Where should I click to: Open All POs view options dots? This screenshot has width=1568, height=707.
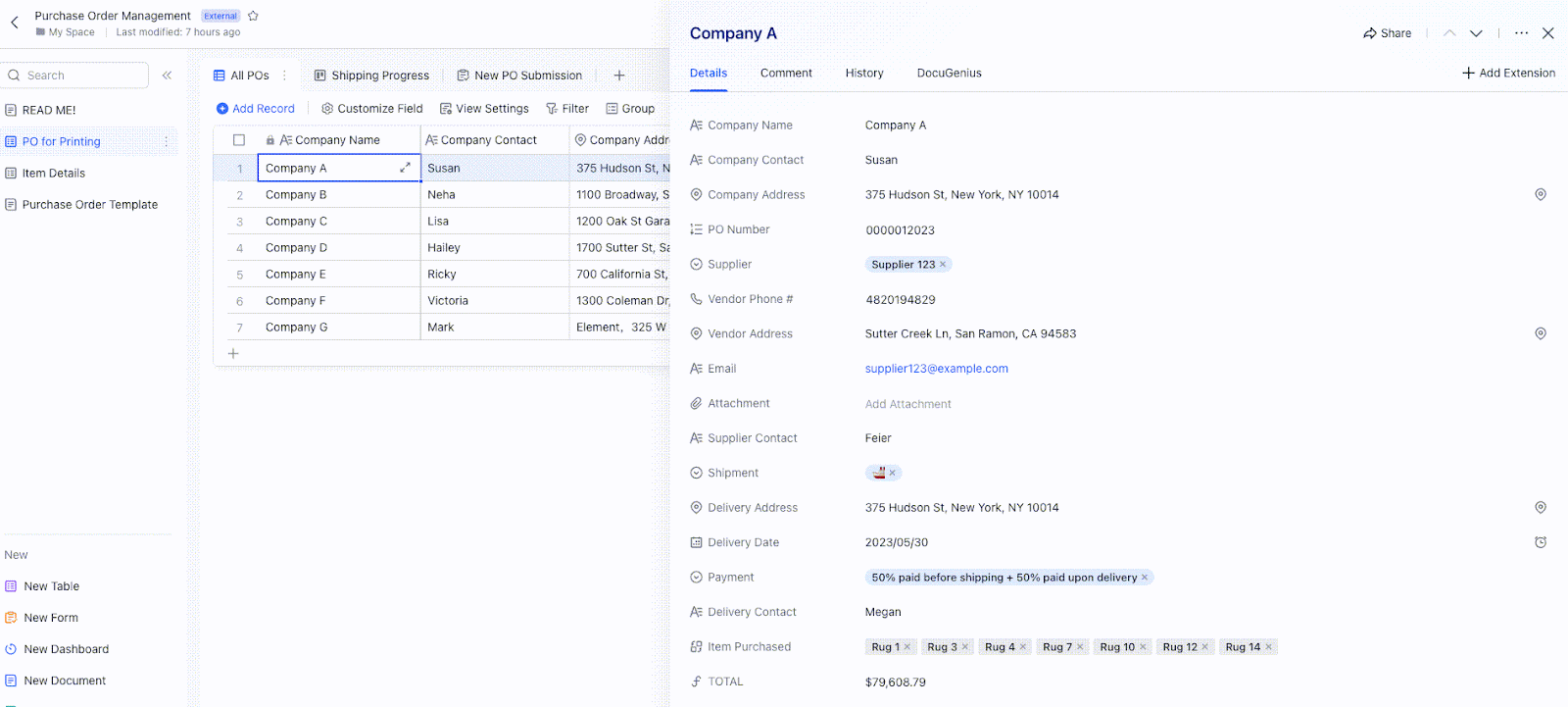point(284,76)
